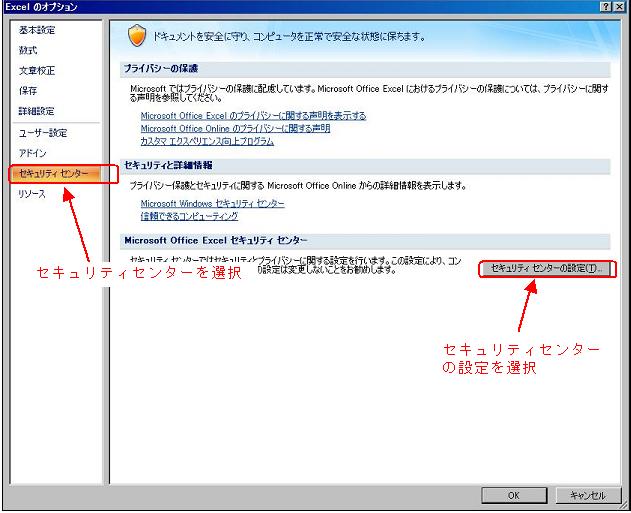Click the セキュリティと詳細情報 section heading

click(168, 165)
